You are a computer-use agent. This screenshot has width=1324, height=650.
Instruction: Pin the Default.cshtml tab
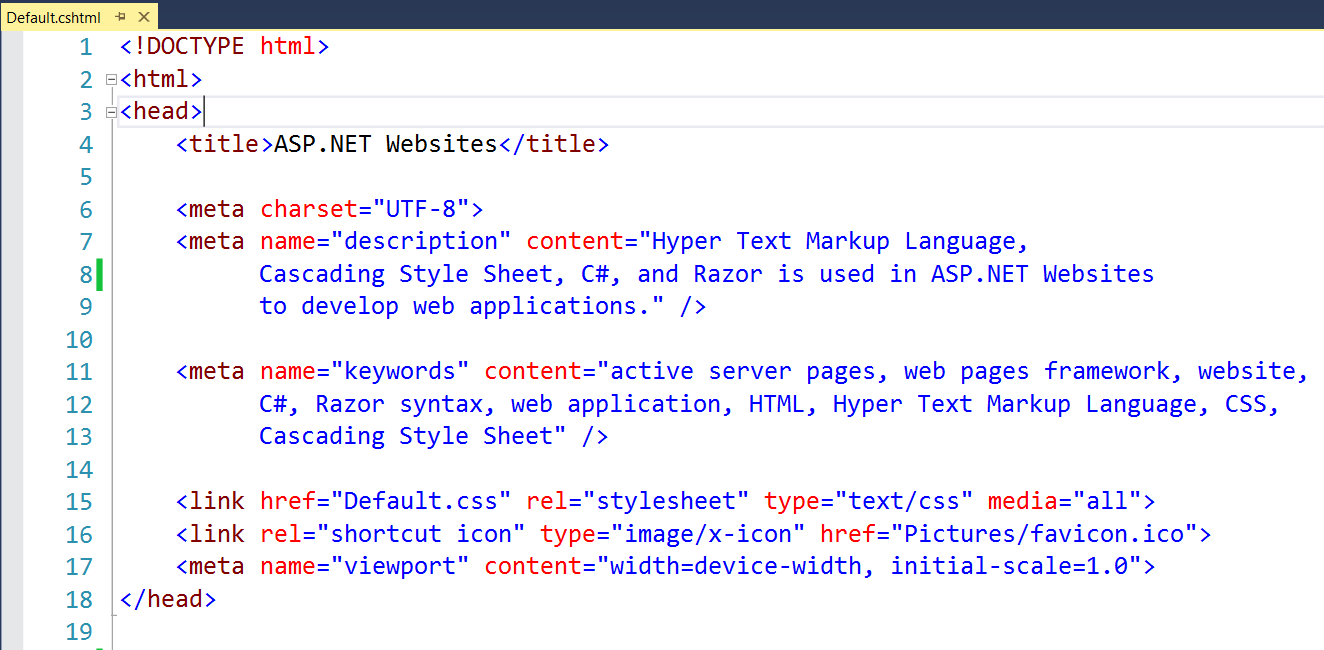120,17
